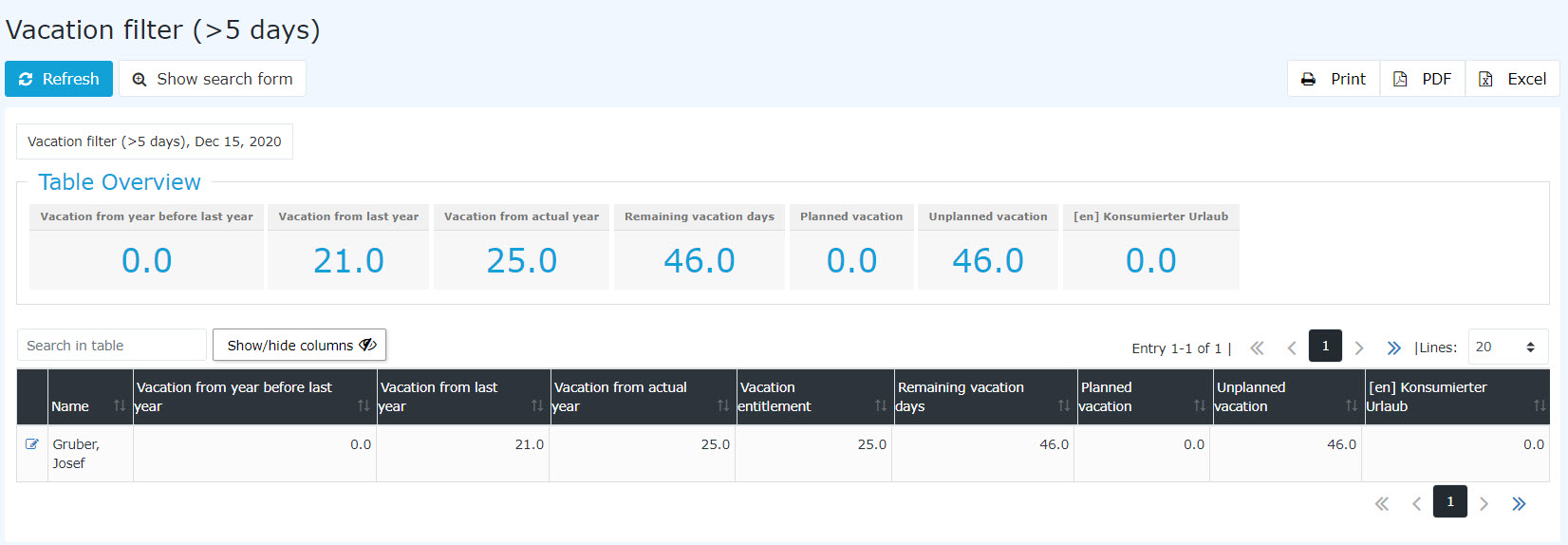Image resolution: width=1568 pixels, height=545 pixels.
Task: Toggle the Show/hide columns button
Action: pos(299,345)
